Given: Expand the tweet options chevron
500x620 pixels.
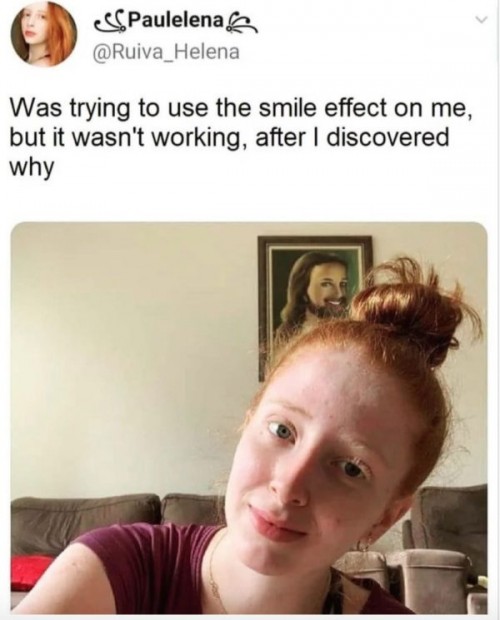Looking at the screenshot, I should pyautogui.click(x=483, y=19).
